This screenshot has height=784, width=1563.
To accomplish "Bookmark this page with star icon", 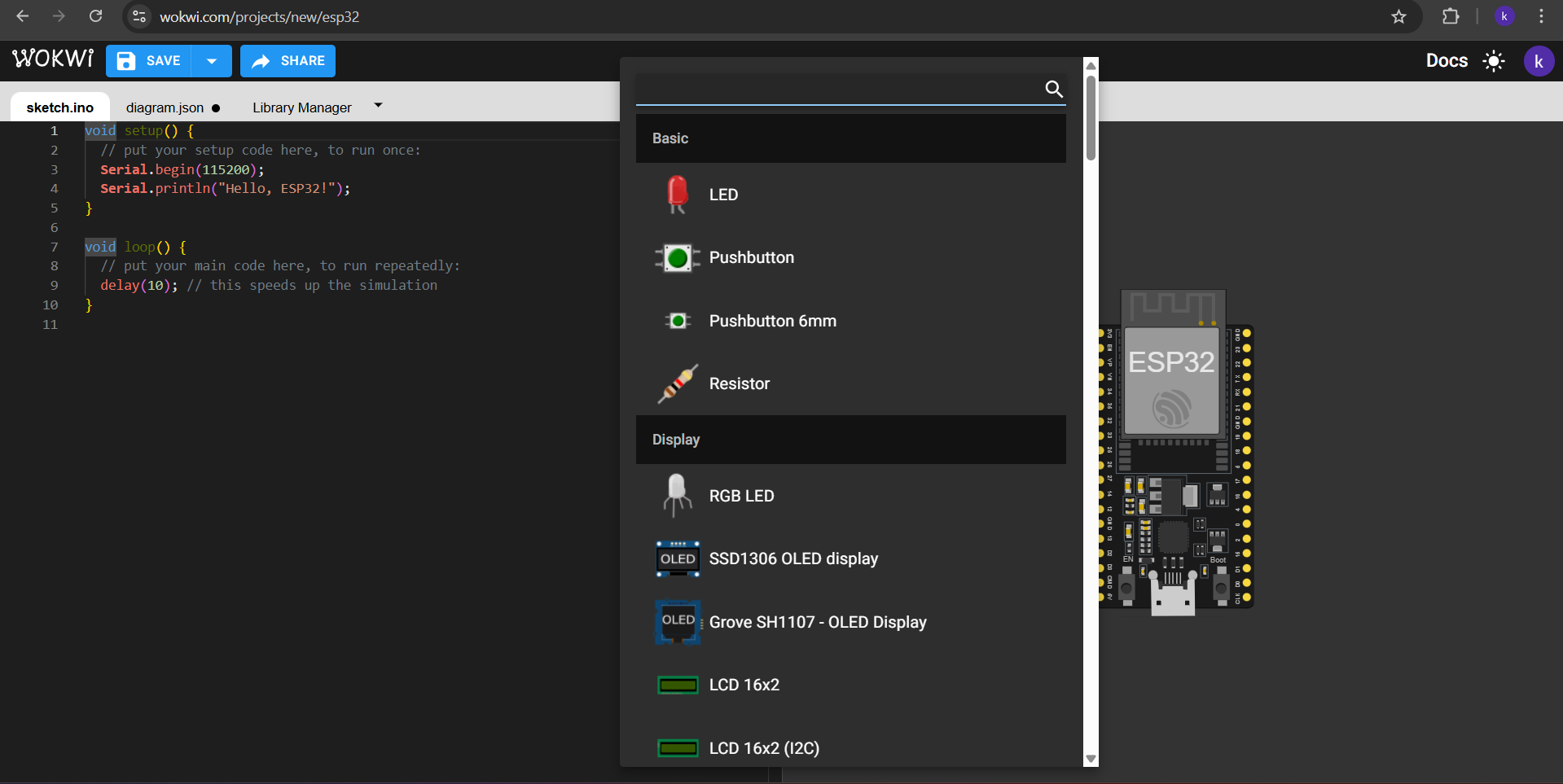I will 1398,16.
